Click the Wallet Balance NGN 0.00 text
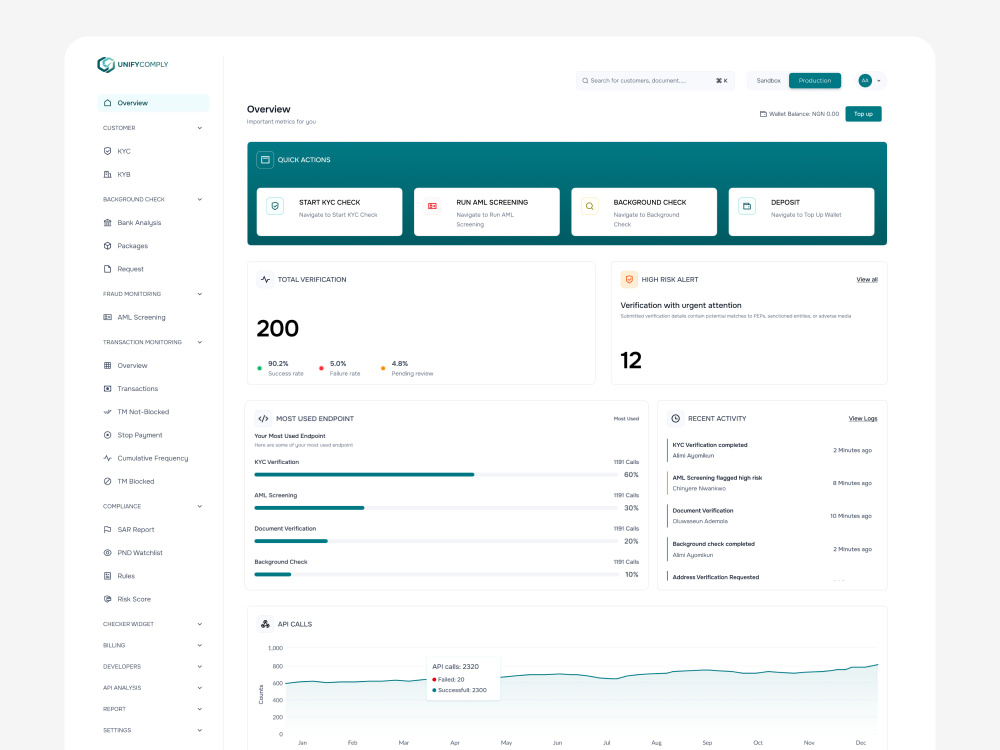The width and height of the screenshot is (1000, 750). (804, 114)
